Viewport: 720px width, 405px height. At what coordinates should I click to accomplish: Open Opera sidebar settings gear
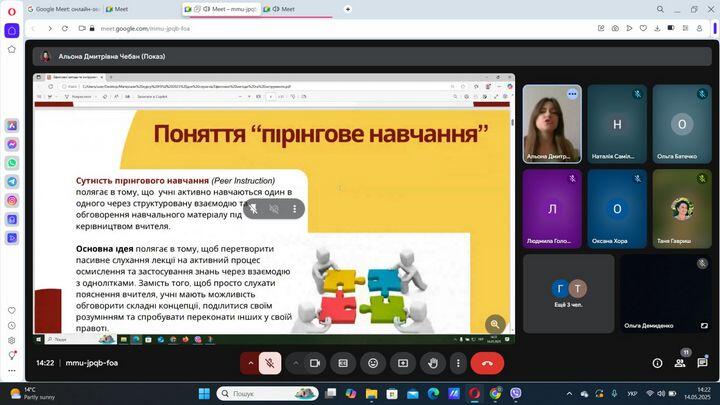point(12,340)
